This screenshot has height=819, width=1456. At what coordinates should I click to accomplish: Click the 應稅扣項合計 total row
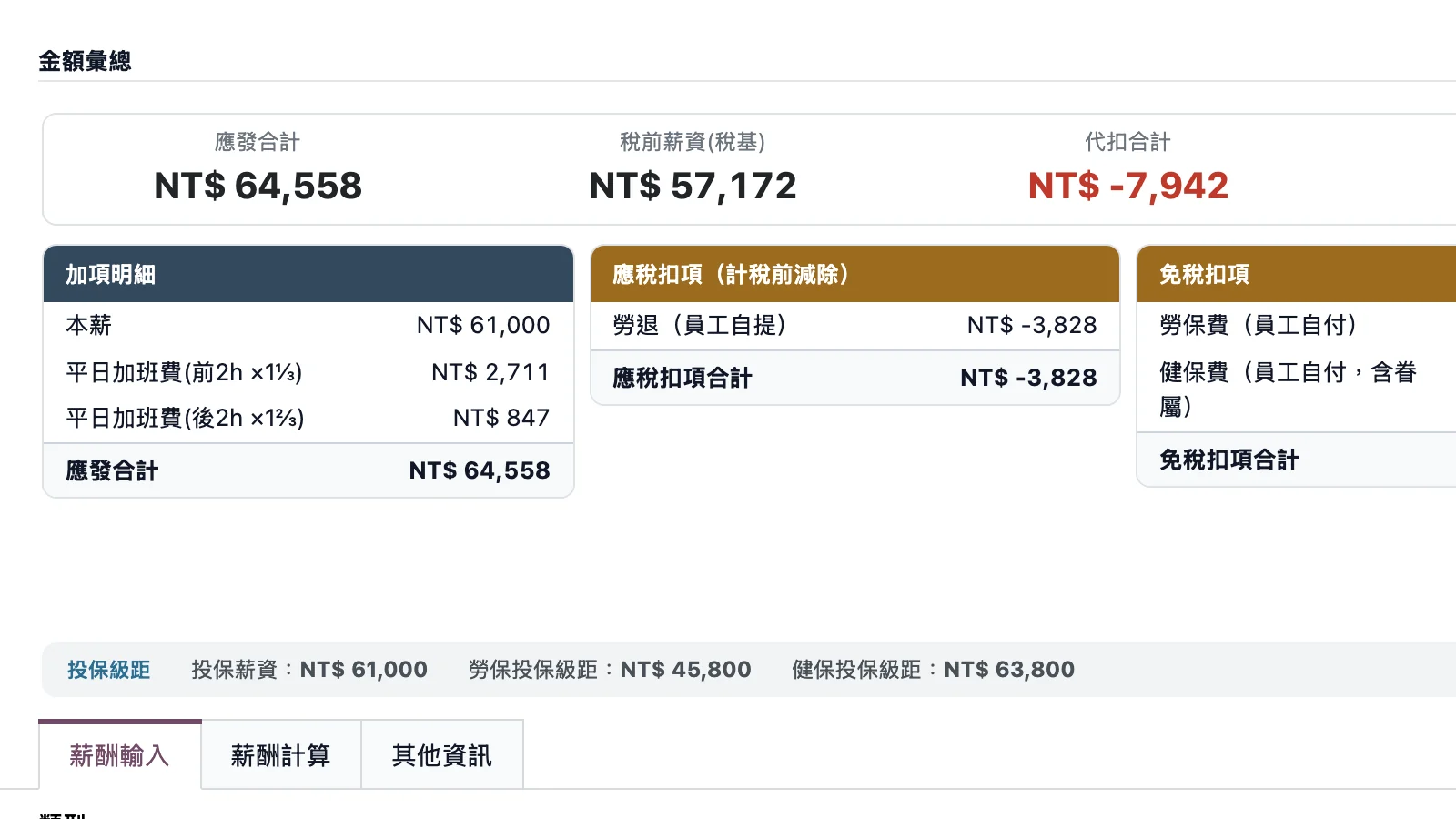[855, 378]
